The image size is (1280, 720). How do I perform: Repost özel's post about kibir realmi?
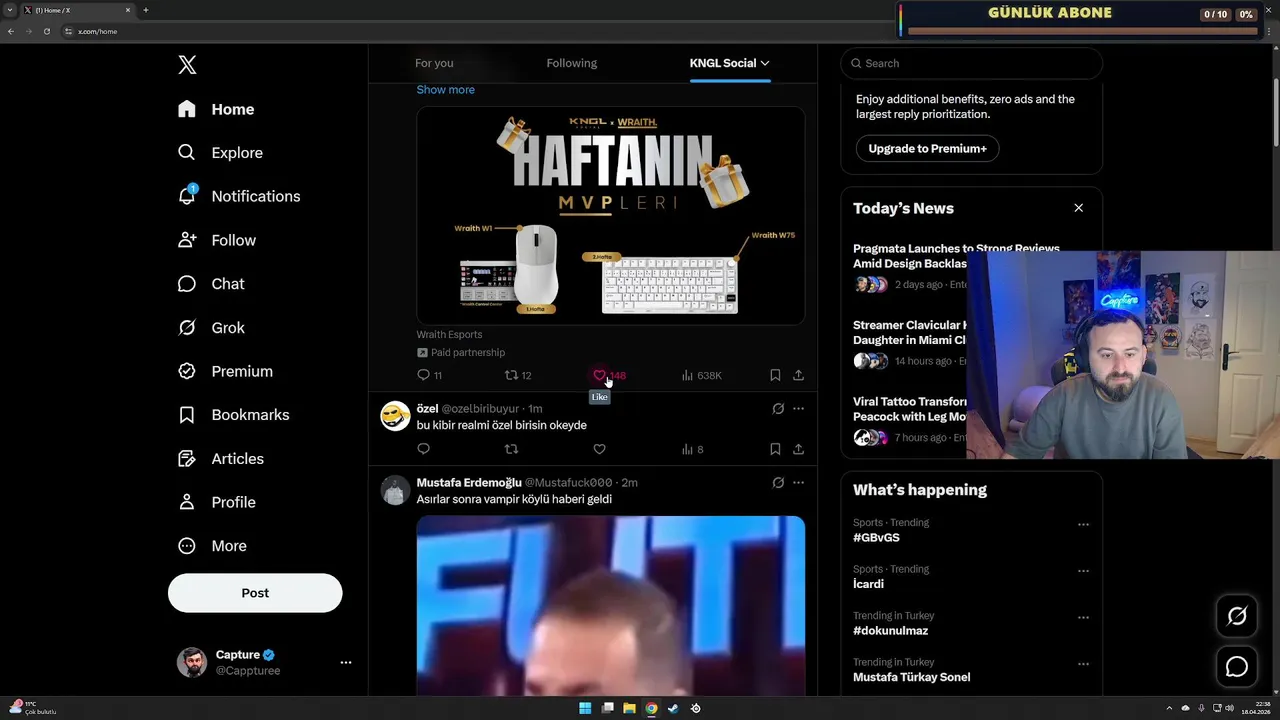click(511, 449)
